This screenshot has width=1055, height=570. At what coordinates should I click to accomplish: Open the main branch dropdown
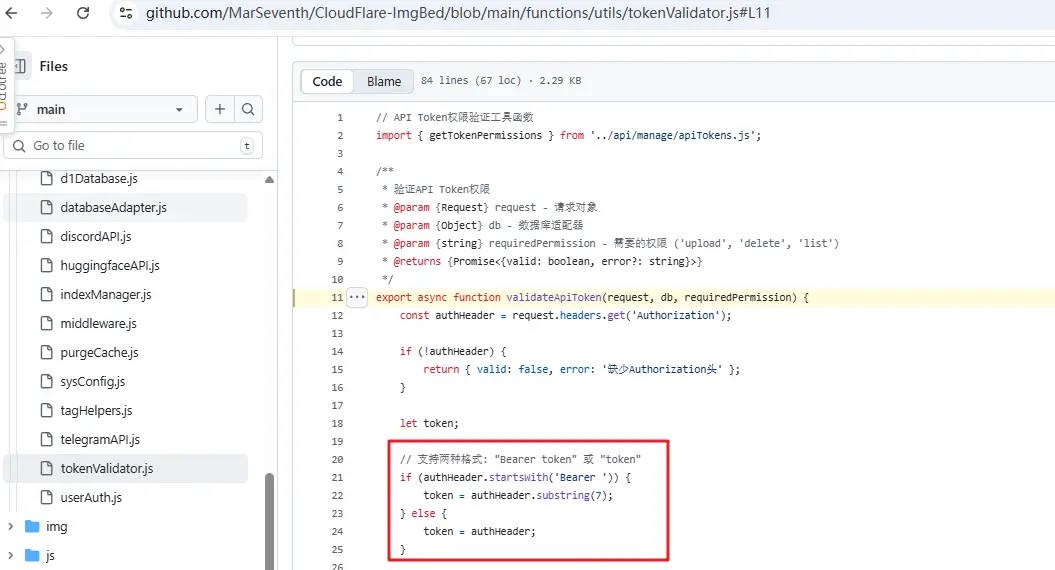pyautogui.click(x=102, y=110)
